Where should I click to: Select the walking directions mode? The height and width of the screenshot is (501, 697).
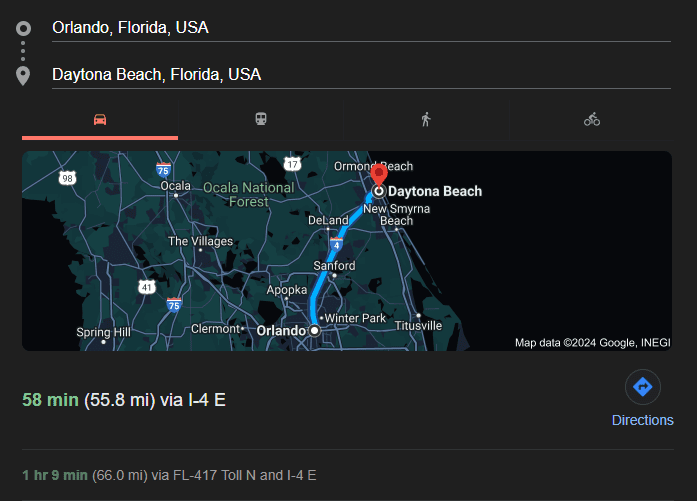(x=426, y=119)
